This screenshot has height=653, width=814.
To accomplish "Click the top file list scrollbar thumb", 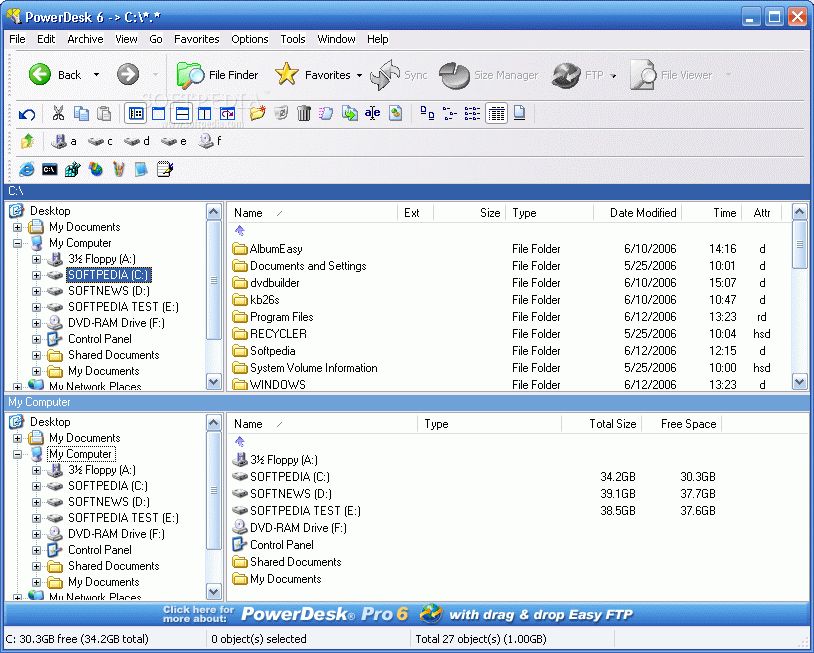I will pyautogui.click(x=799, y=244).
